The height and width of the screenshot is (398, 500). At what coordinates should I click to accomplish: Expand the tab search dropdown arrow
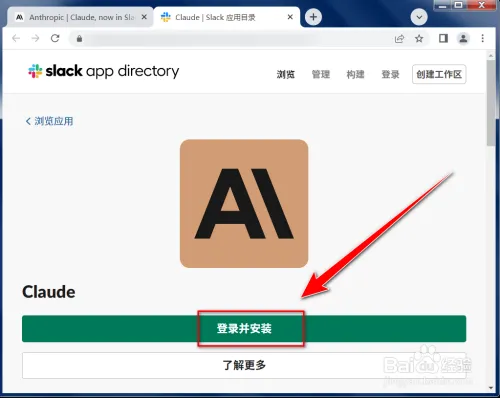tap(419, 17)
